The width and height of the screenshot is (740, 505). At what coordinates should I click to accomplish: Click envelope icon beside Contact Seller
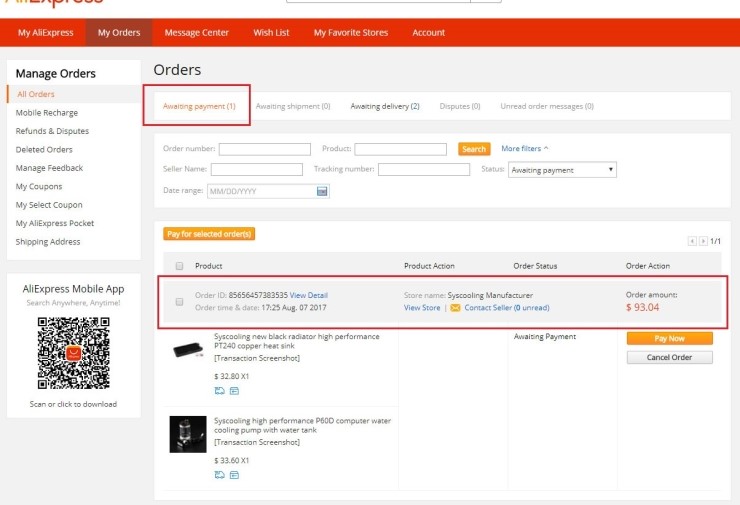(x=455, y=308)
